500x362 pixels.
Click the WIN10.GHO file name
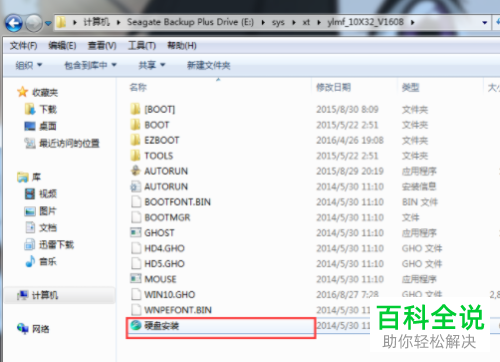pos(169,295)
